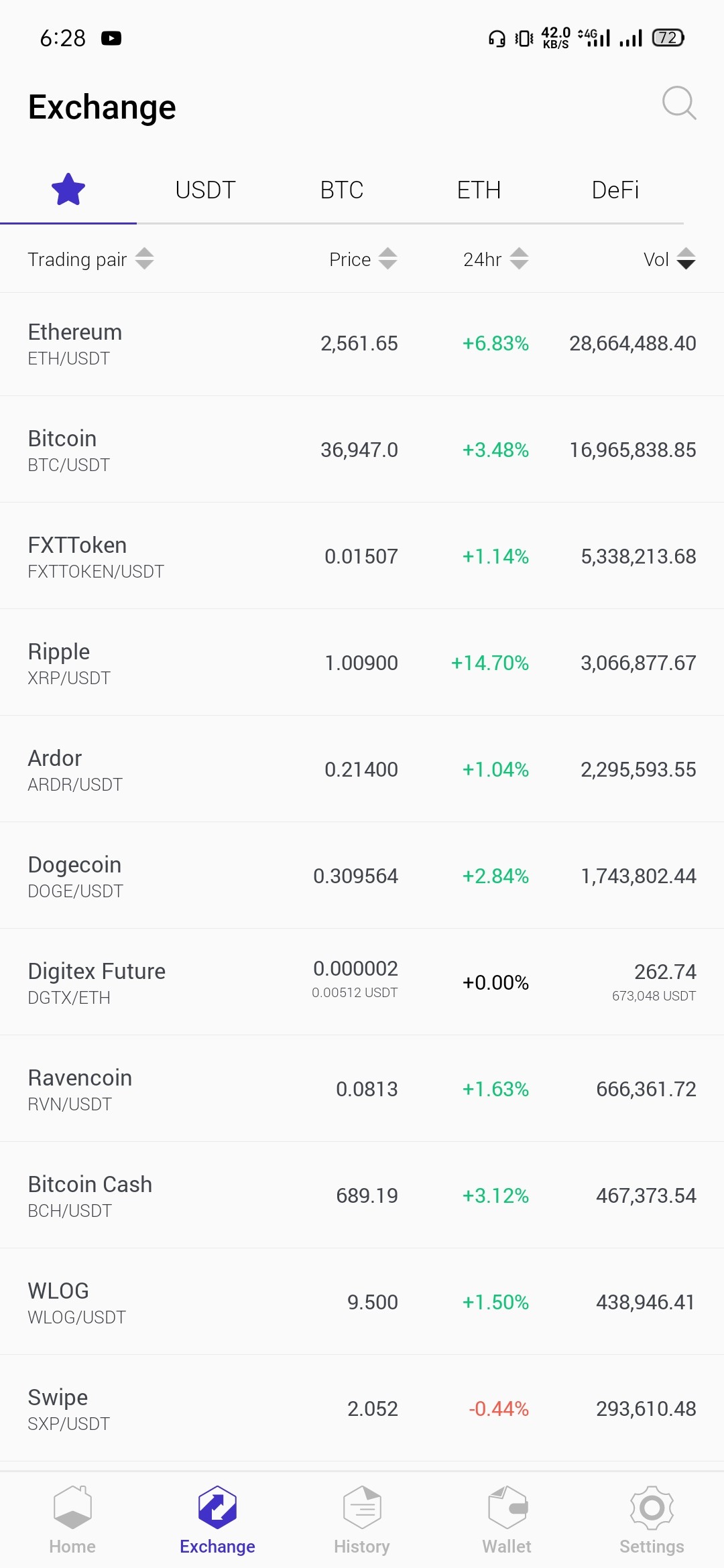Toggle the Vol sort arrow
Viewport: 724px width, 1568px height.
686,259
